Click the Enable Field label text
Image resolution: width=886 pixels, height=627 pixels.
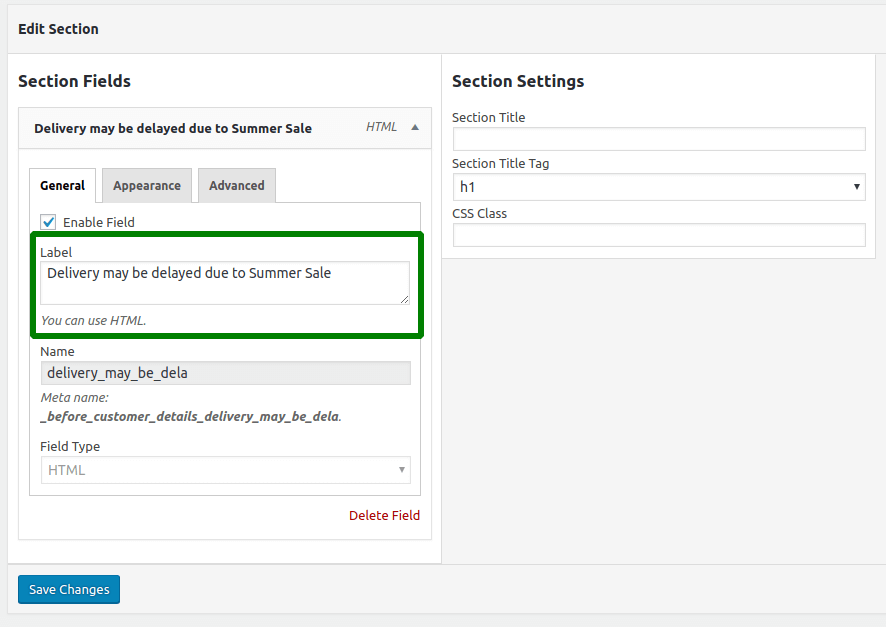pos(99,223)
